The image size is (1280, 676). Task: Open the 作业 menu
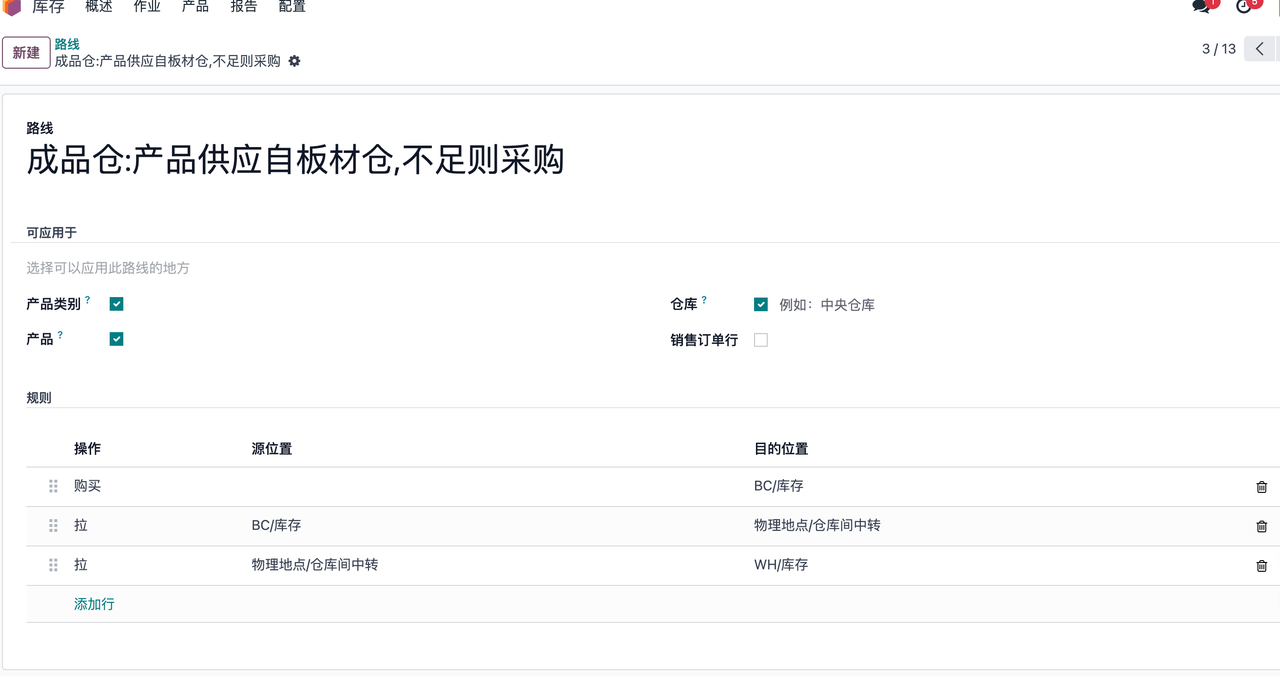[x=147, y=7]
